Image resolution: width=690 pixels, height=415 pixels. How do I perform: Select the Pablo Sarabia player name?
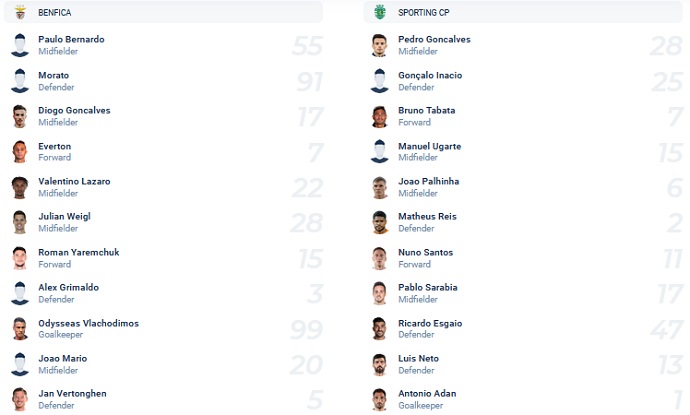click(x=427, y=287)
